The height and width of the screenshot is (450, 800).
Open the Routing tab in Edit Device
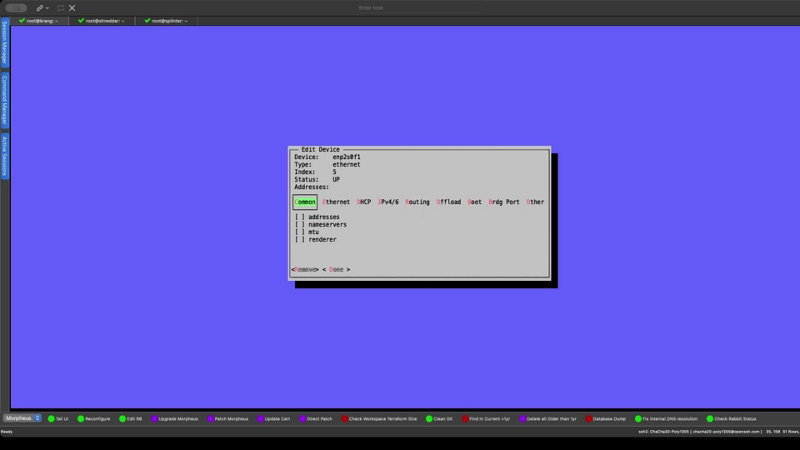[417, 202]
